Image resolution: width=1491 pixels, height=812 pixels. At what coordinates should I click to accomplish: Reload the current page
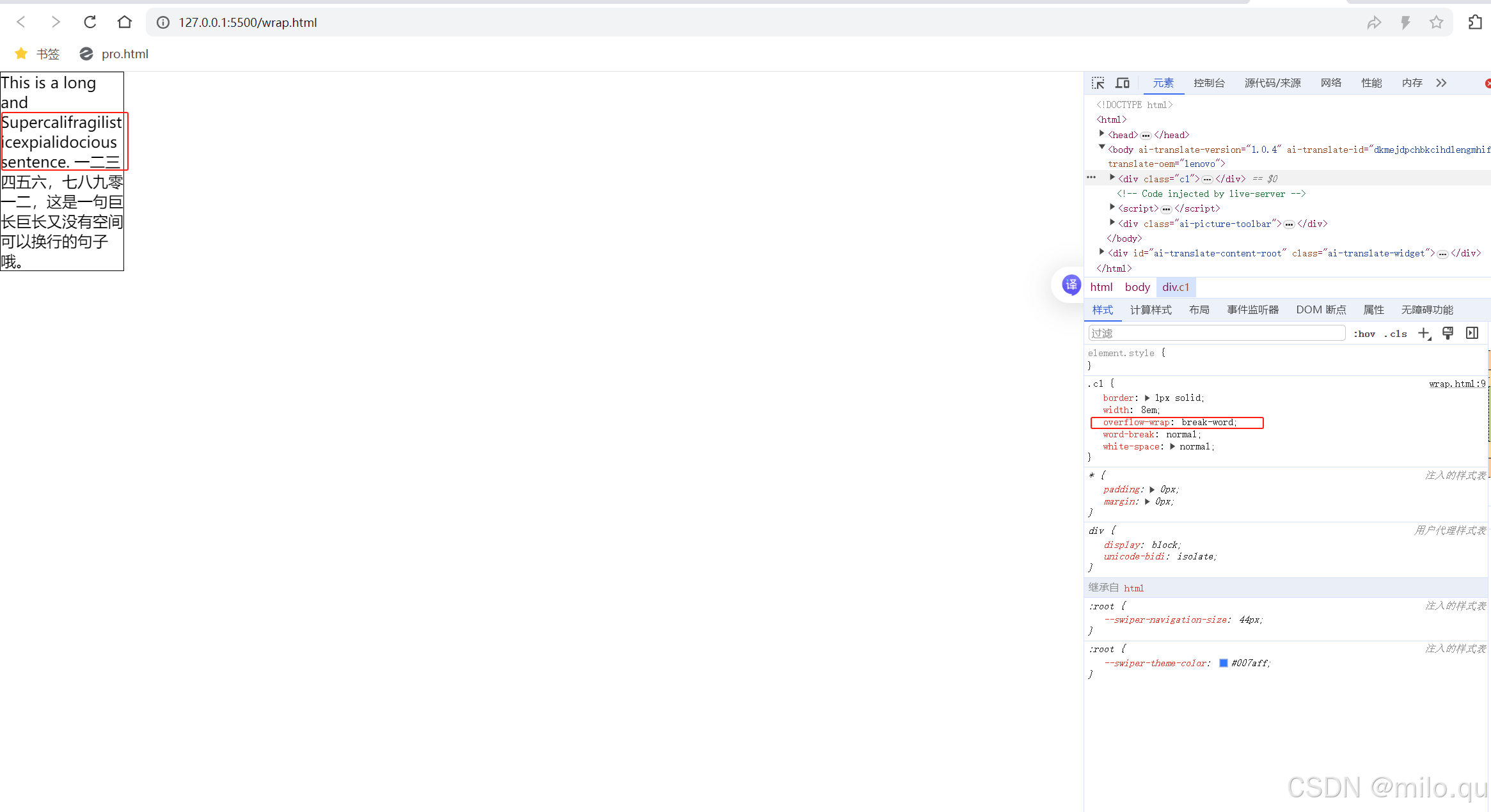(90, 22)
